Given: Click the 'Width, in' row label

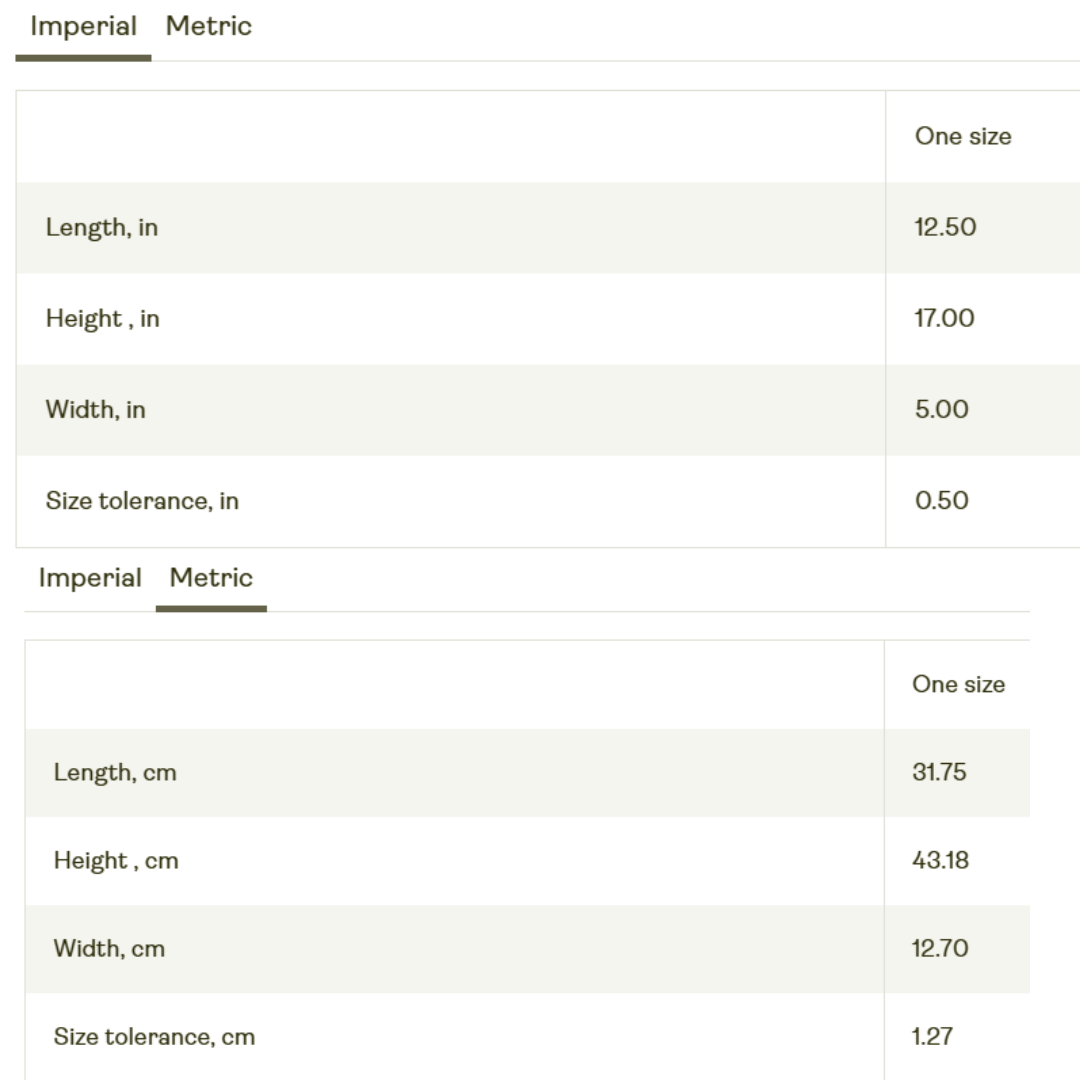Looking at the screenshot, I should pyautogui.click(x=96, y=409).
